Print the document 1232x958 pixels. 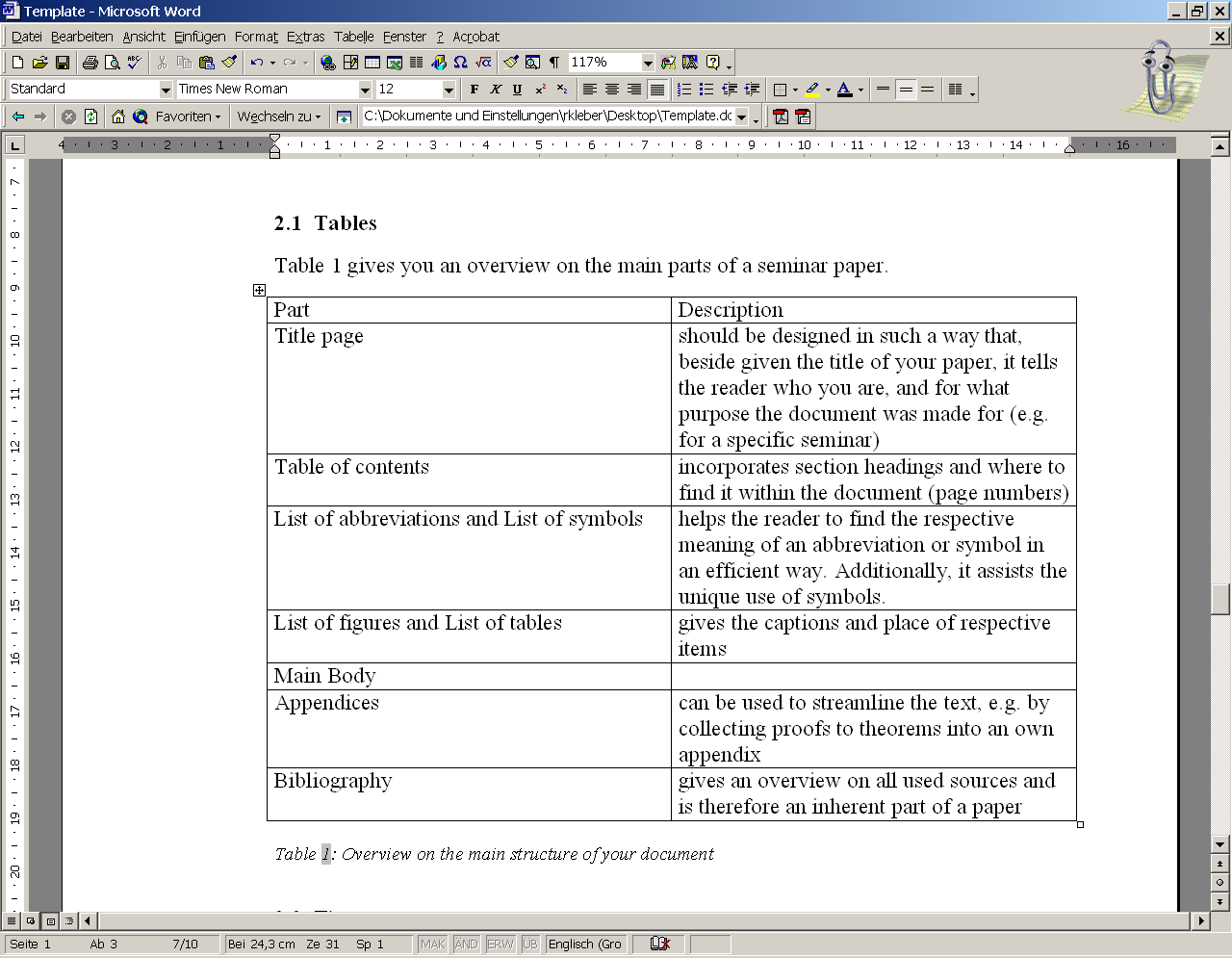point(90,63)
